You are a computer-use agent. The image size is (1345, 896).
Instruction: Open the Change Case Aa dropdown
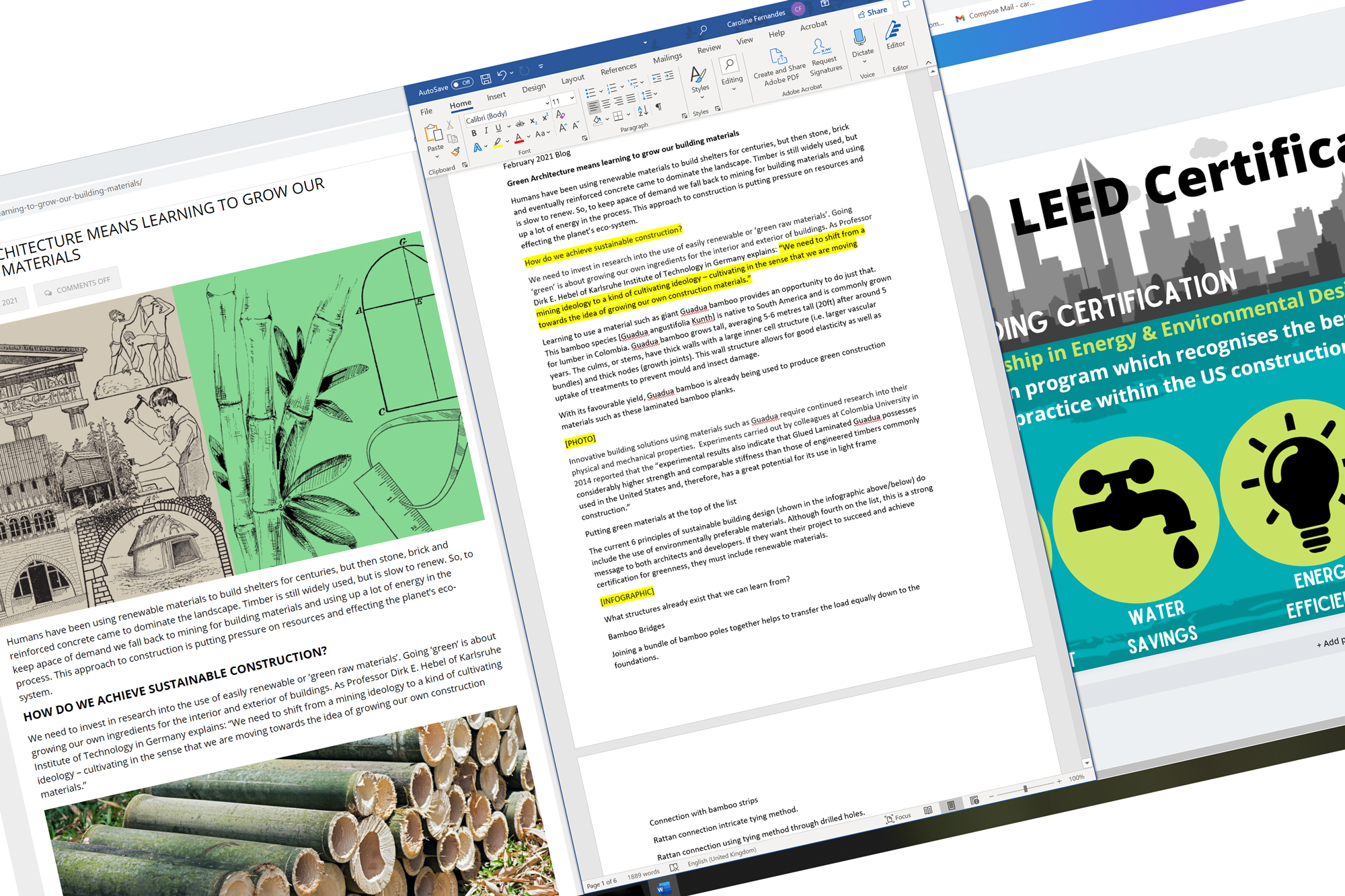[x=542, y=133]
